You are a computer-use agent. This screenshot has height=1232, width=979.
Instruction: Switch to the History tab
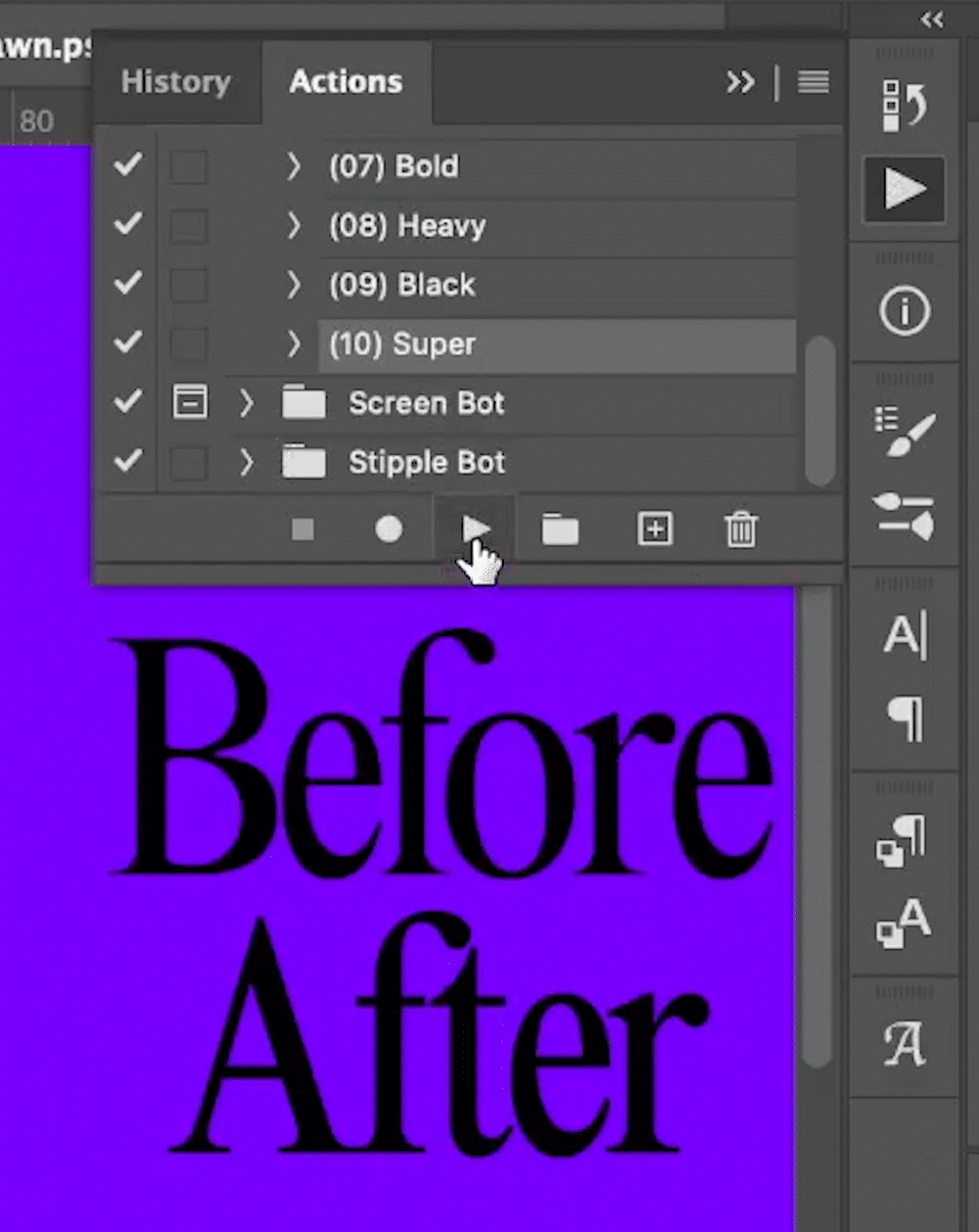(176, 82)
